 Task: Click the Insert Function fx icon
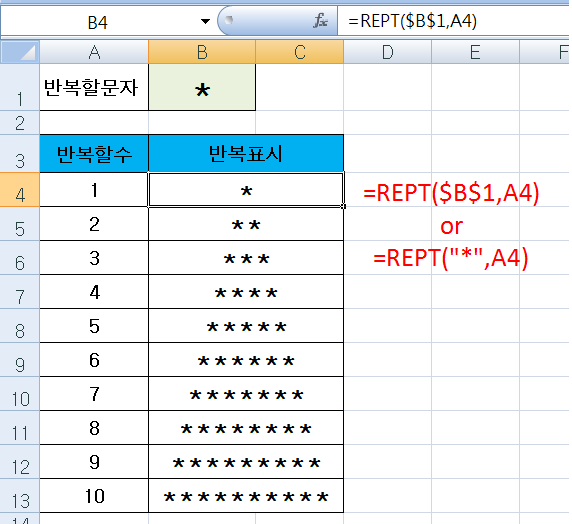[320, 21]
